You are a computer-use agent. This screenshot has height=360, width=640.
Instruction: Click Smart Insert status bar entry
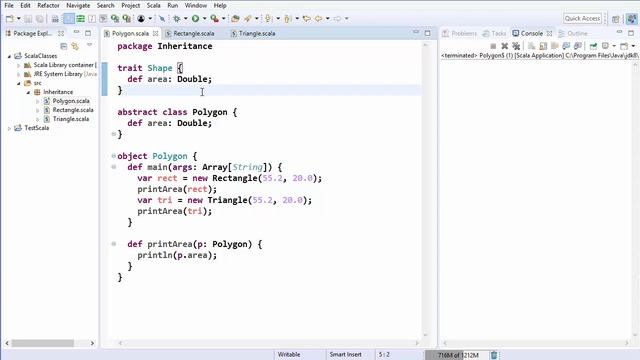345,355
